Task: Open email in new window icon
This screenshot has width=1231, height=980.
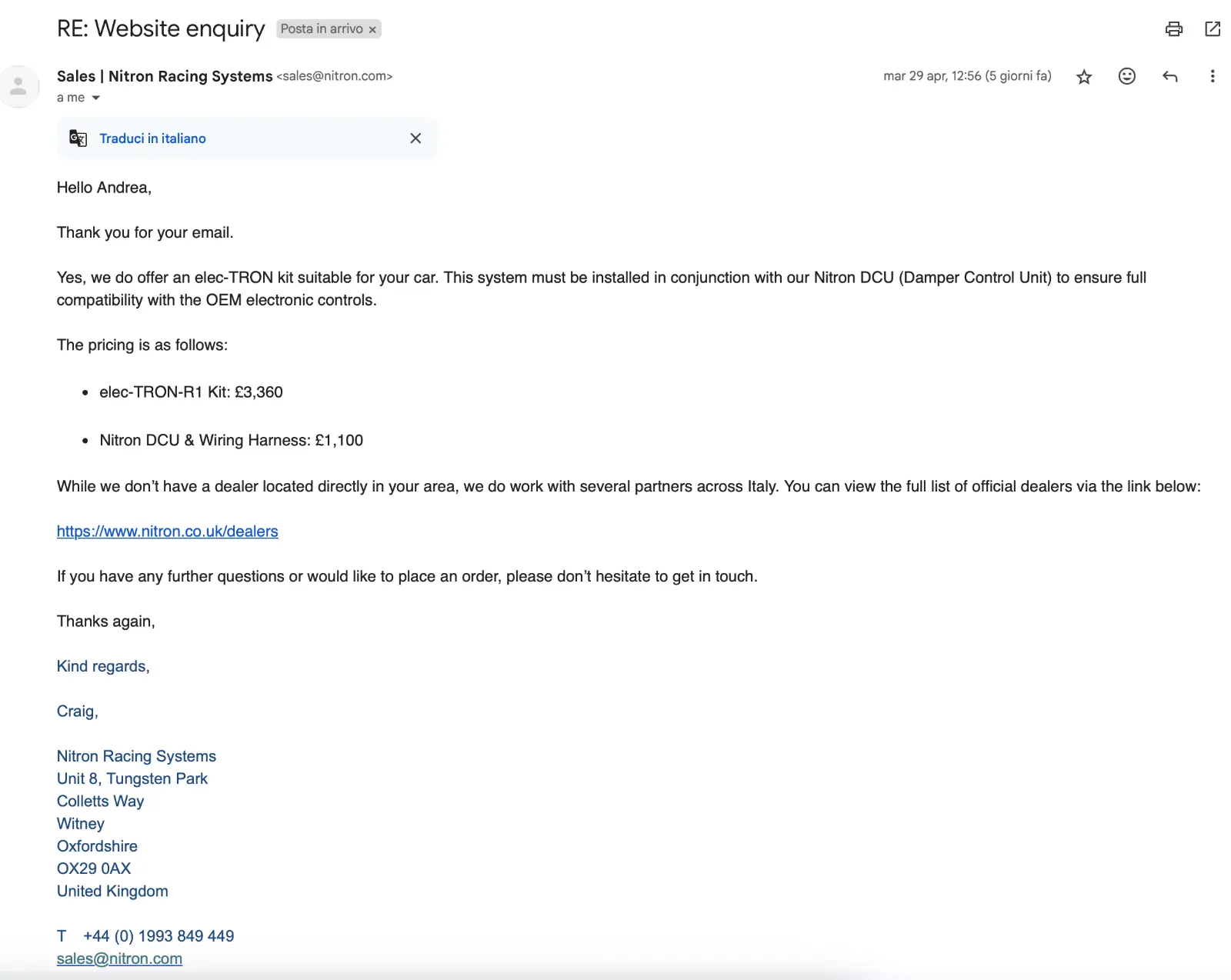Action: click(x=1213, y=29)
